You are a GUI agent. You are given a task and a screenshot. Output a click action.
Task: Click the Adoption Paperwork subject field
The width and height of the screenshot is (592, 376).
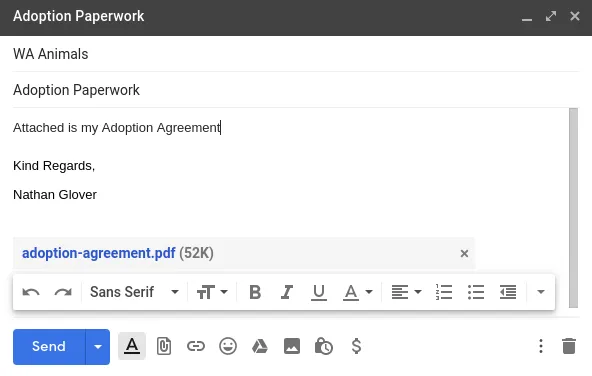click(296, 90)
